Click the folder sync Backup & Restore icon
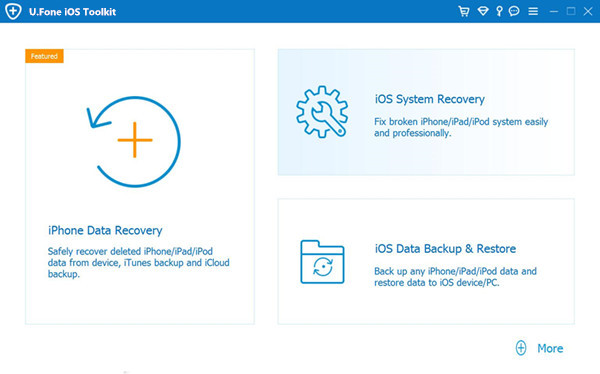Viewport: 600px width, 374px height. click(322, 262)
